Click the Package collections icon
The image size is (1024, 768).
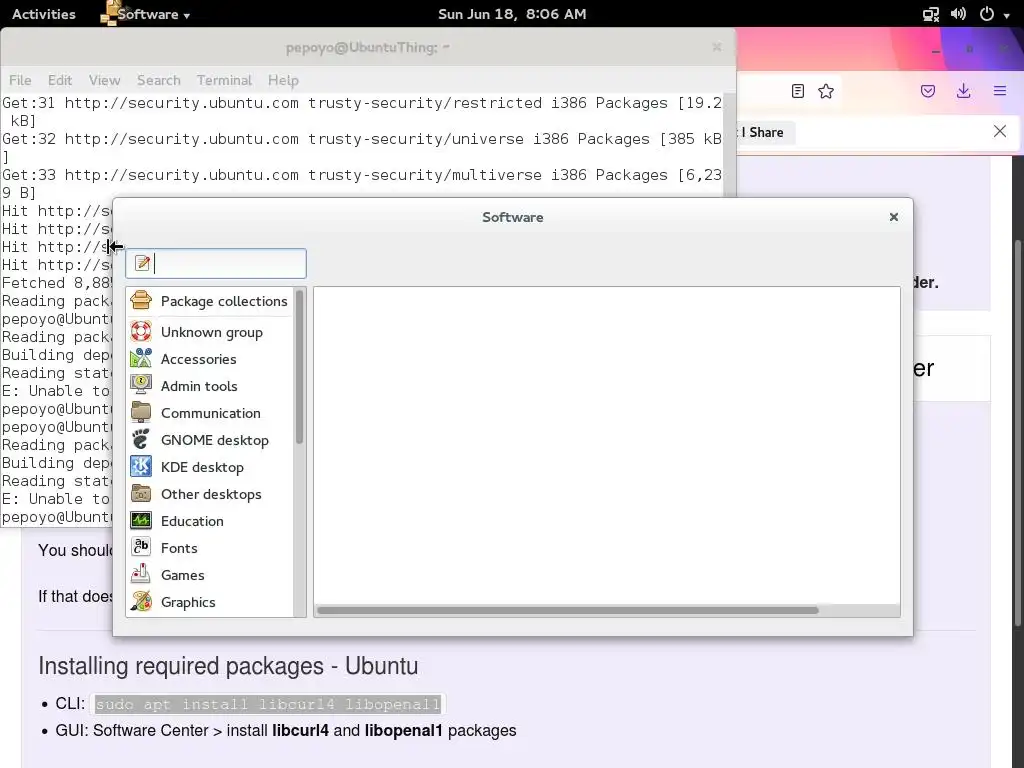coord(141,300)
